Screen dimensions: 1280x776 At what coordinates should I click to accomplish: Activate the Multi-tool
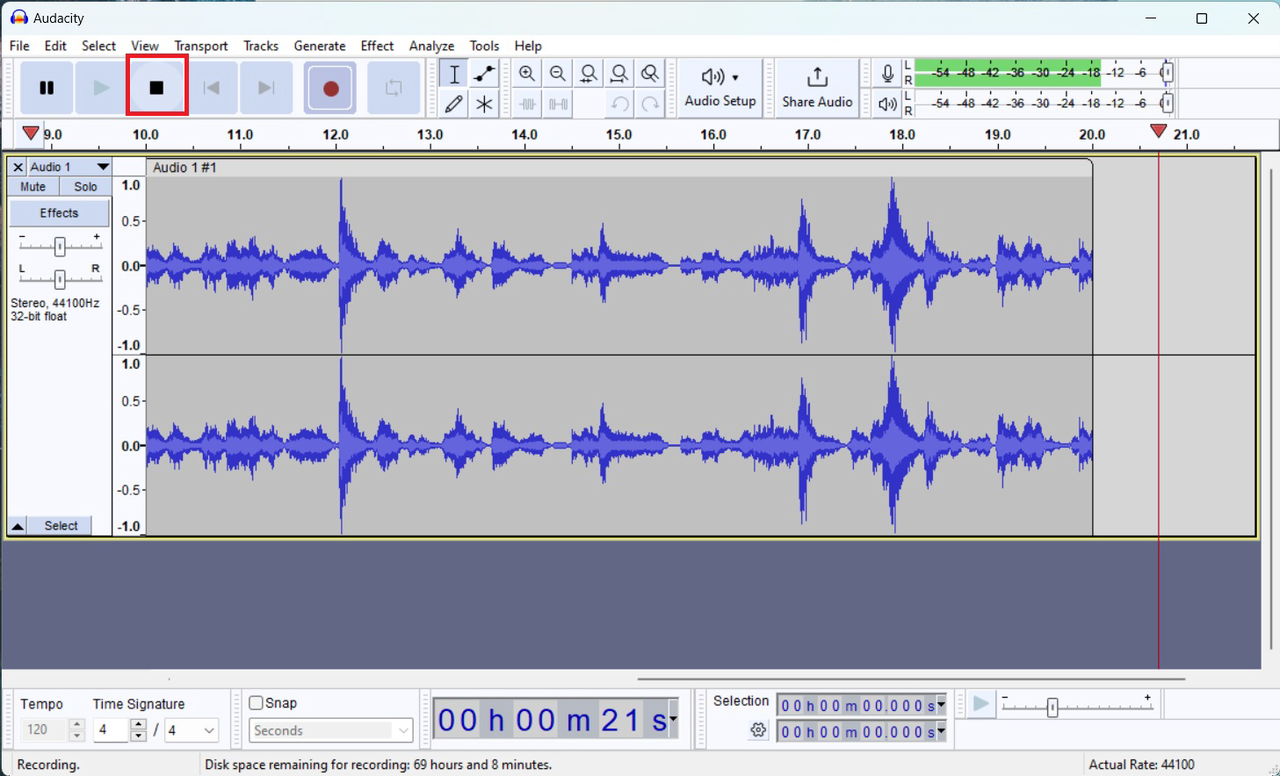484,104
